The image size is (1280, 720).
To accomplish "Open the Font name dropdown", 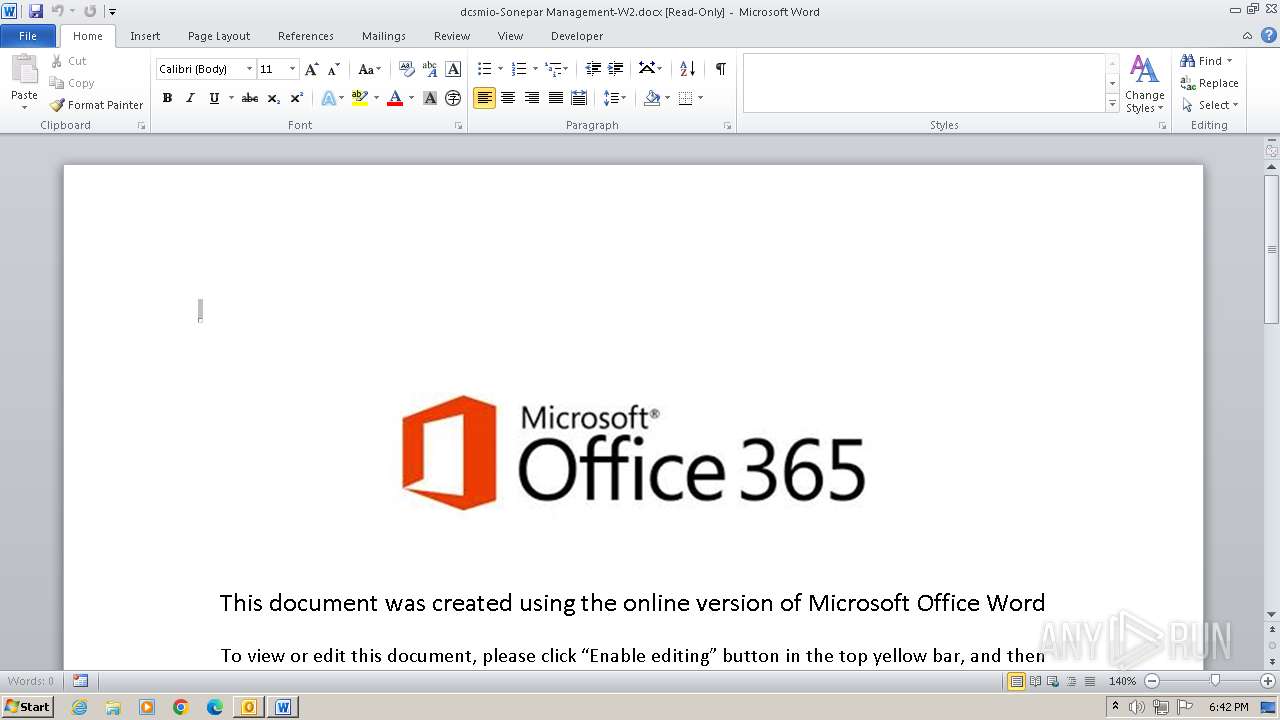I will tap(250, 69).
